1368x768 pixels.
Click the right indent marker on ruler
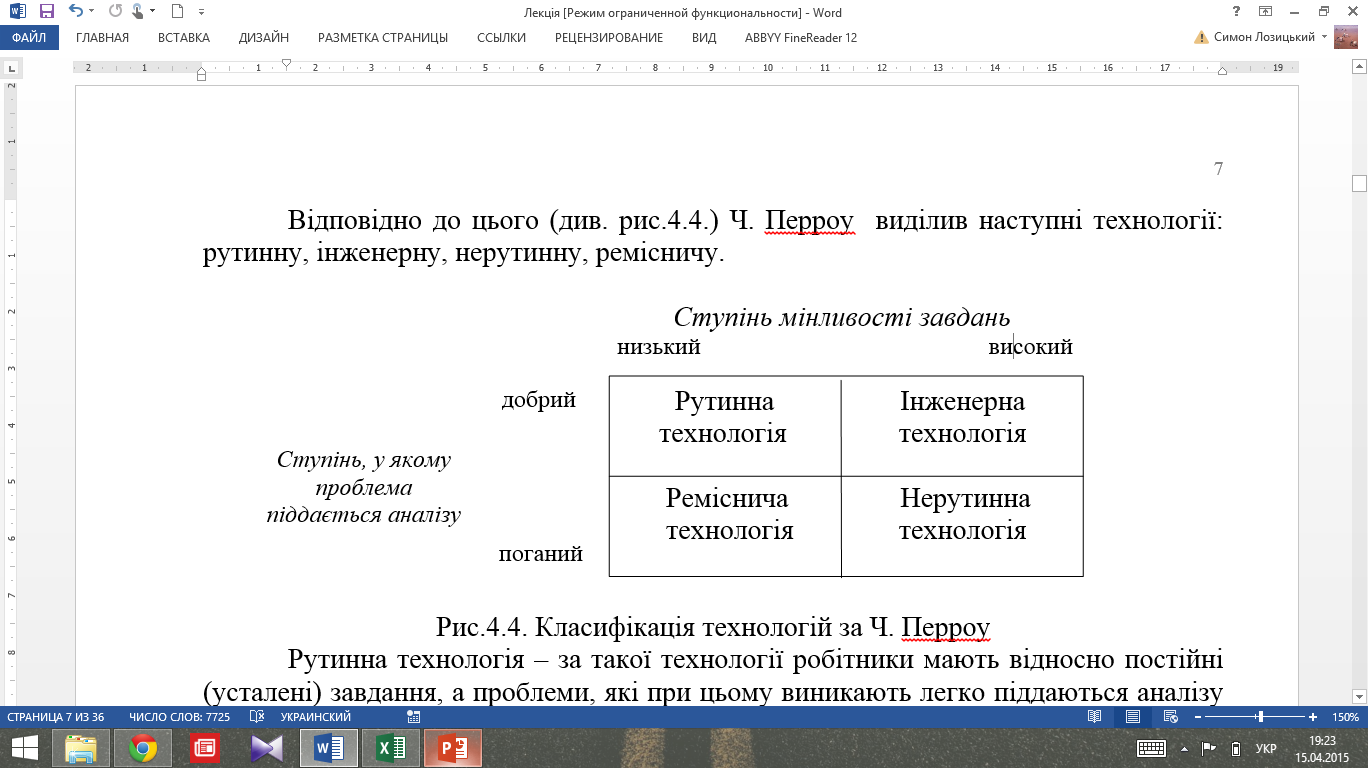1222,72
